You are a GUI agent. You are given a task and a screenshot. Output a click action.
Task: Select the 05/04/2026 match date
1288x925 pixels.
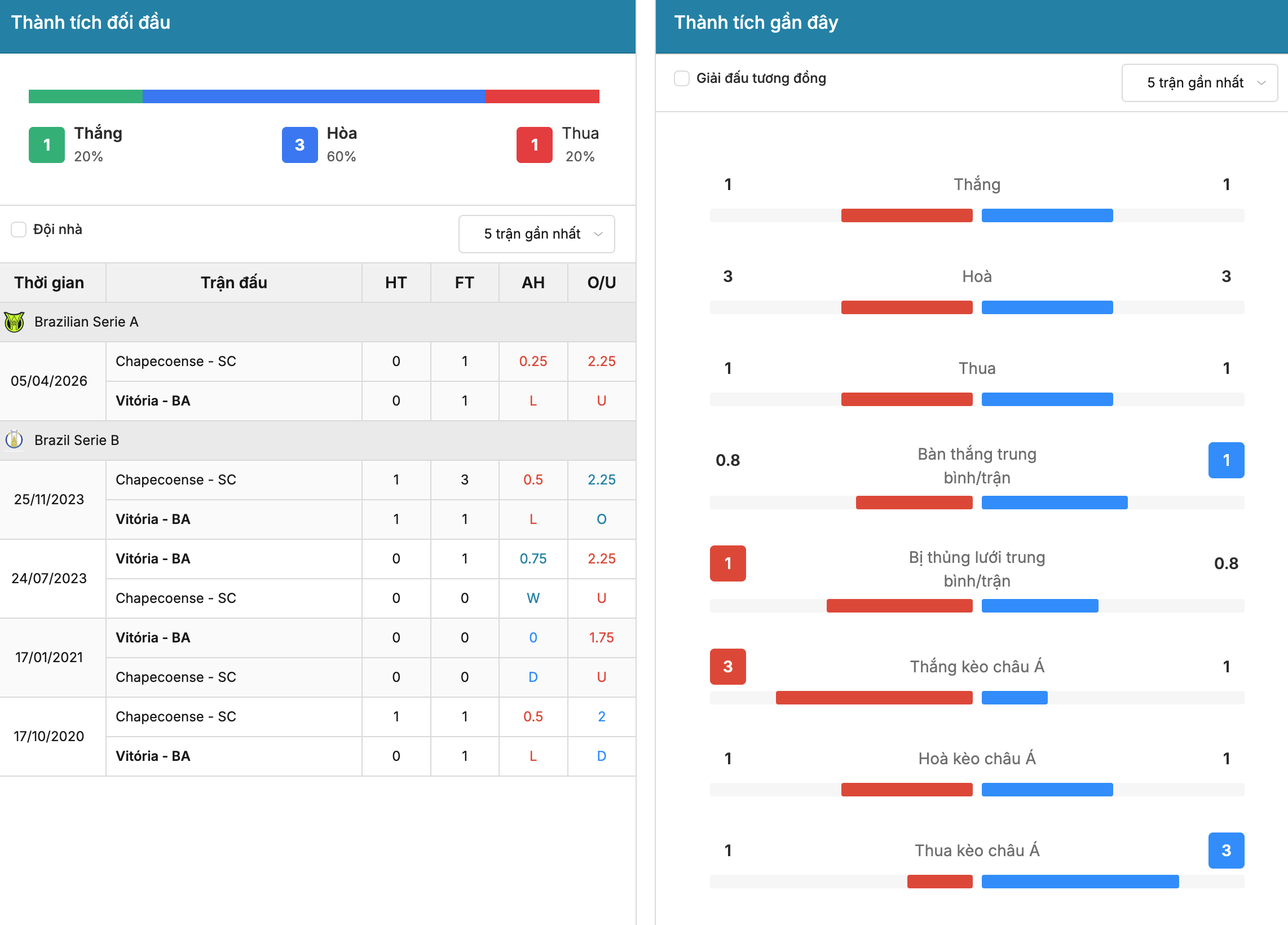(x=50, y=381)
